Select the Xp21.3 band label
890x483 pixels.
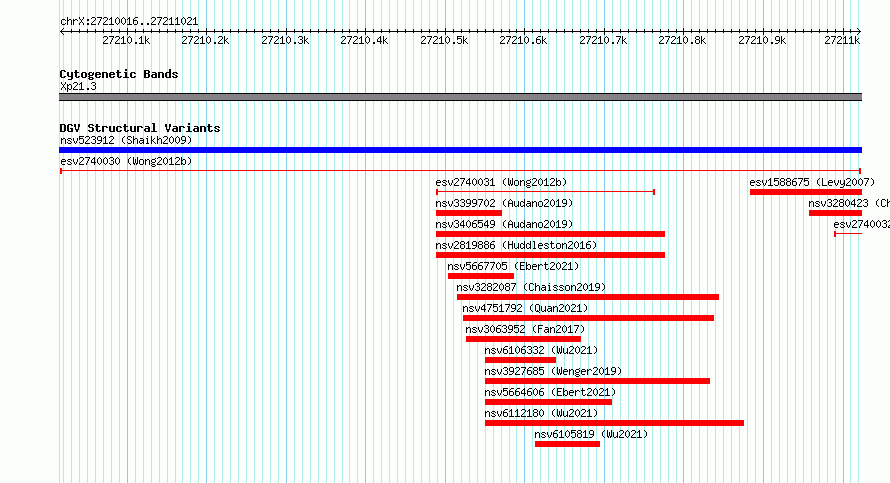pos(78,86)
